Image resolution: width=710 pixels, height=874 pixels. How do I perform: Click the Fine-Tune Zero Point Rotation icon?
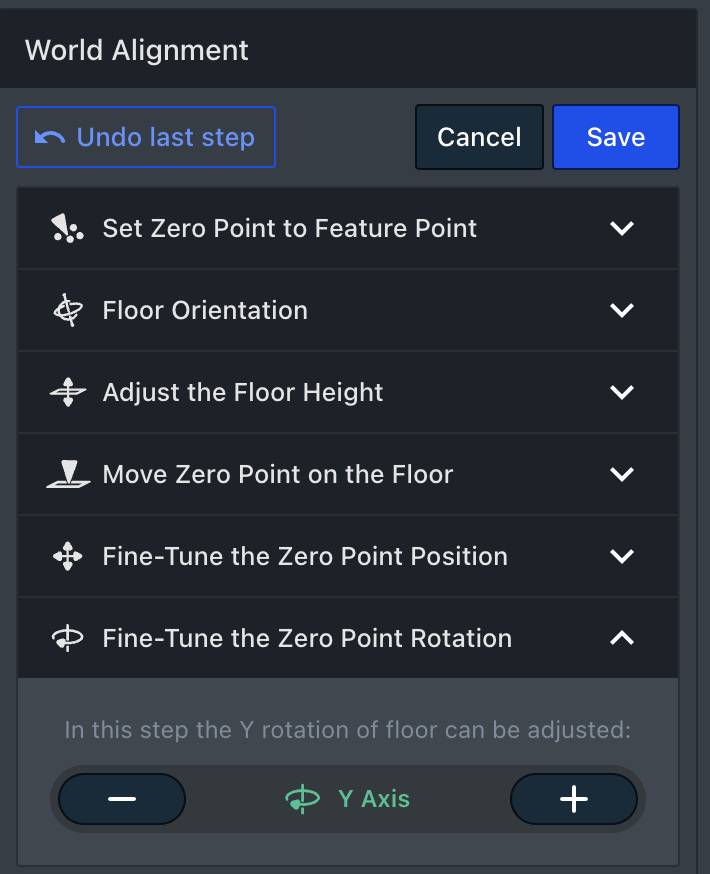(68, 639)
